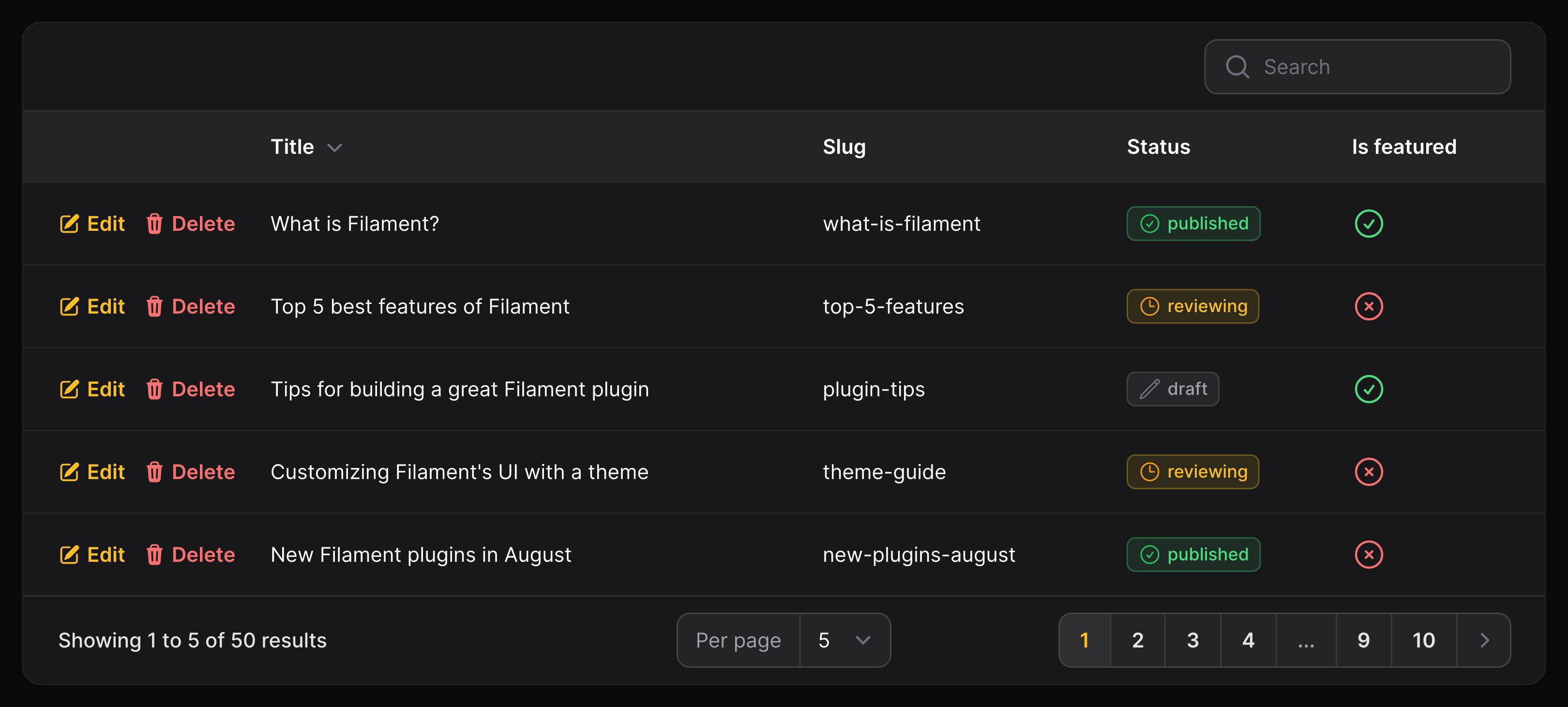Click the featured checkmark for What is Filament?
Image resolution: width=1568 pixels, height=707 pixels.
1368,223
